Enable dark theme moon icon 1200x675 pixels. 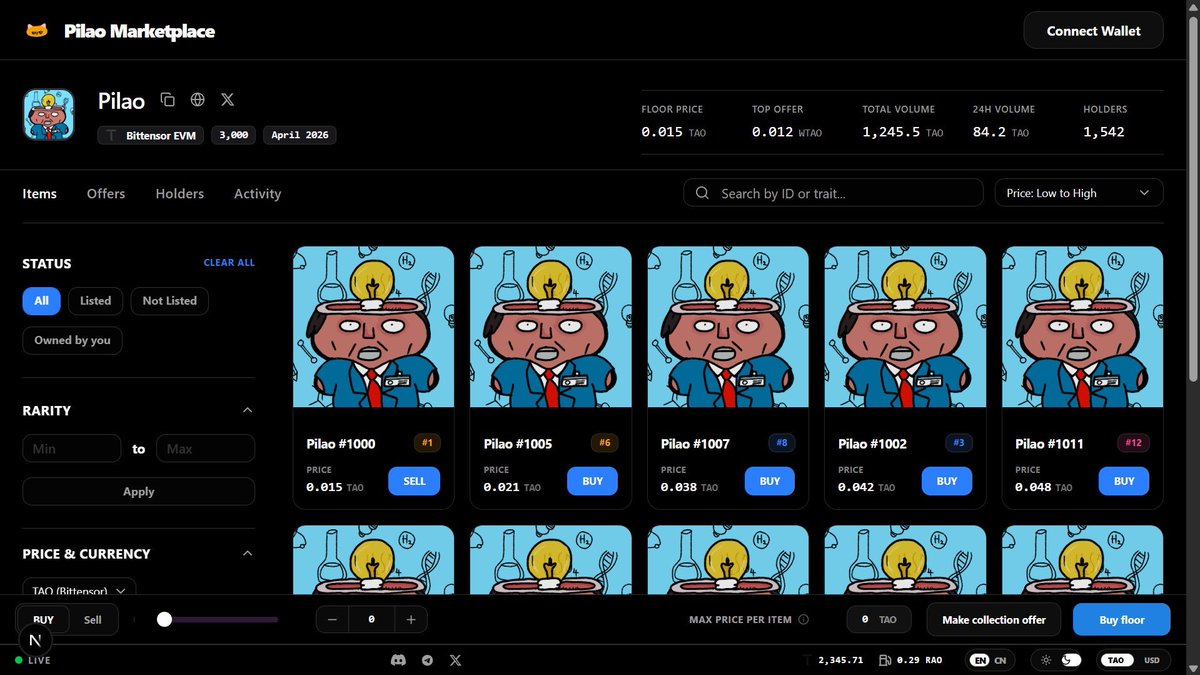click(x=1071, y=660)
